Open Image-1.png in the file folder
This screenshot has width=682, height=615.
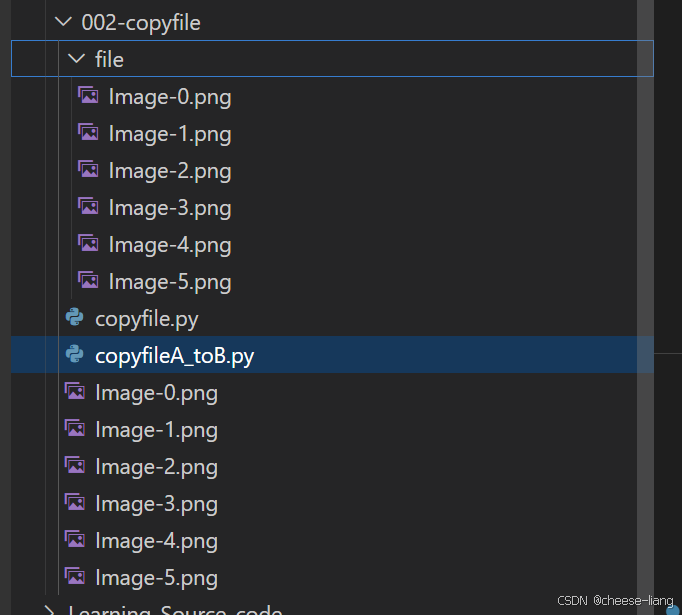pos(170,134)
